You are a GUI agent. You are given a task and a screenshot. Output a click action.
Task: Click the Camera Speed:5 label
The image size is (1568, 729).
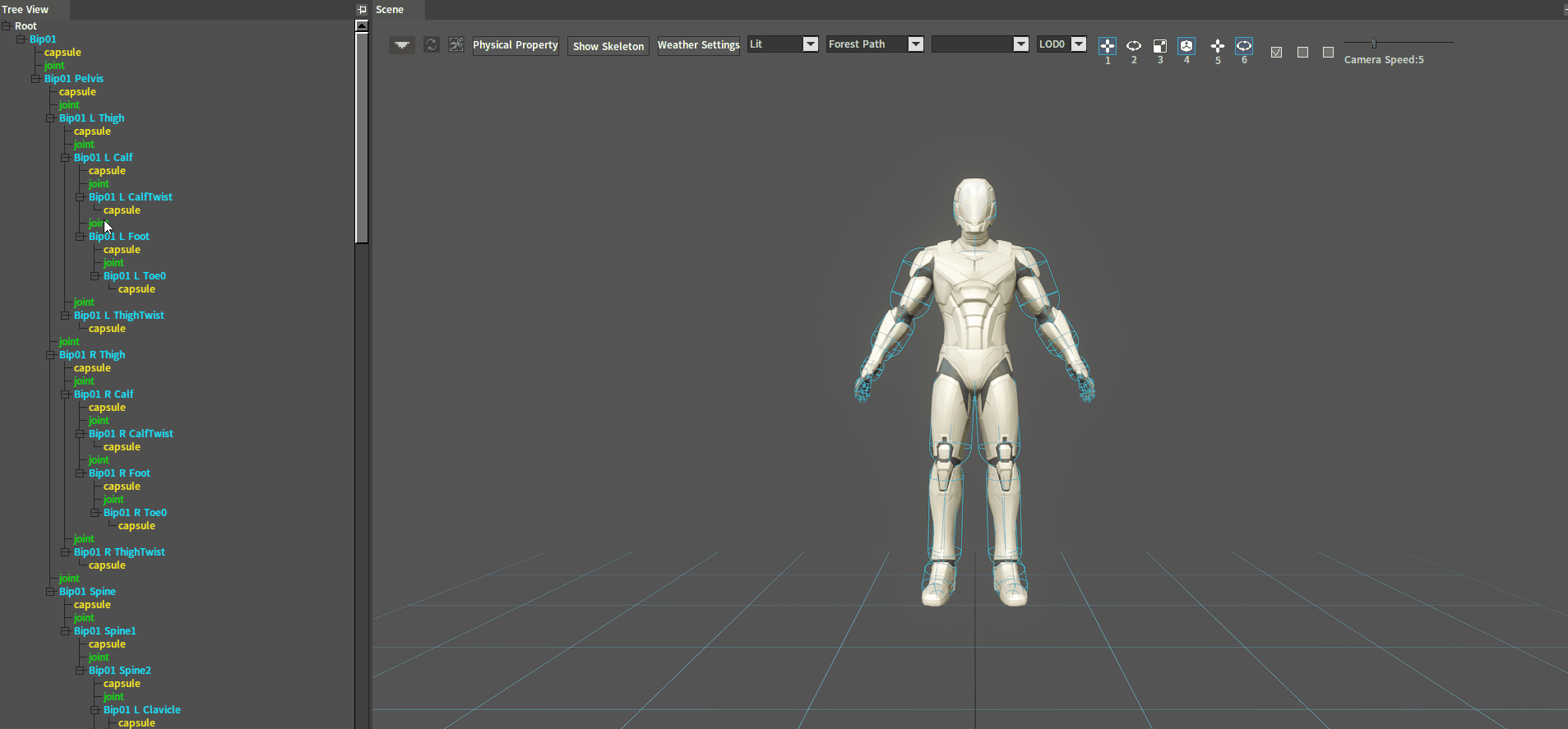pyautogui.click(x=1384, y=60)
